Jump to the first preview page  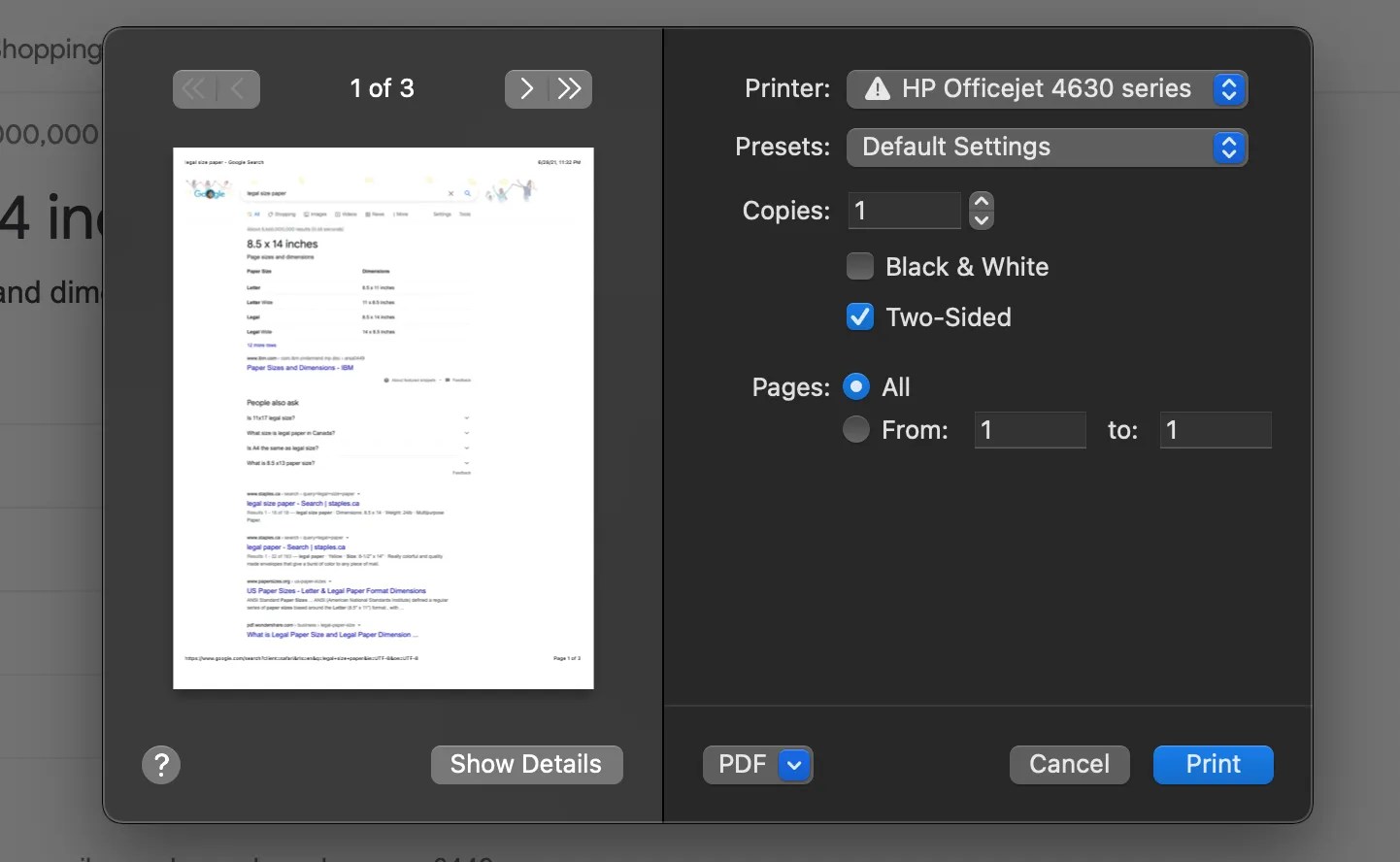pyautogui.click(x=194, y=88)
